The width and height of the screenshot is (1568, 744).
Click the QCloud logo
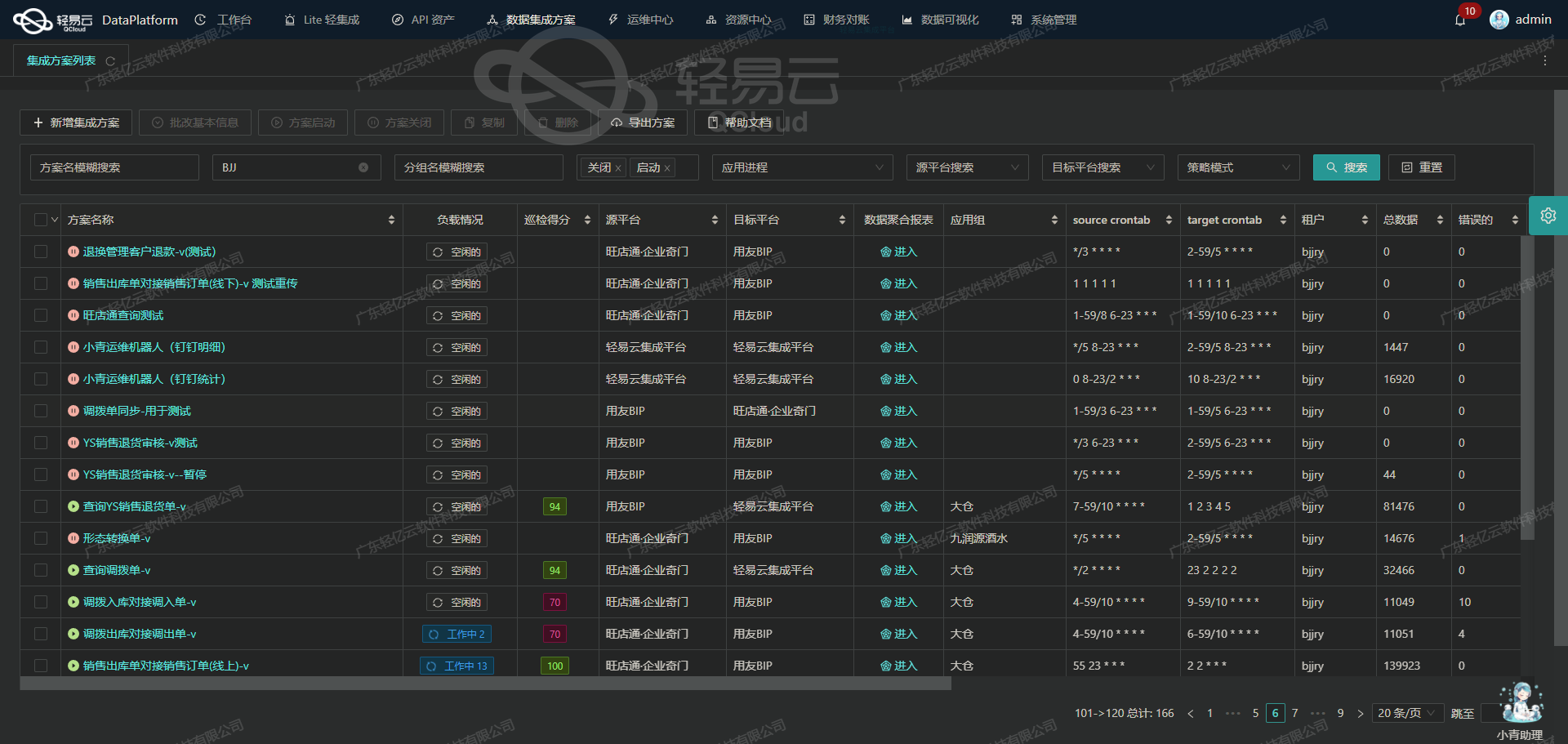click(x=53, y=20)
